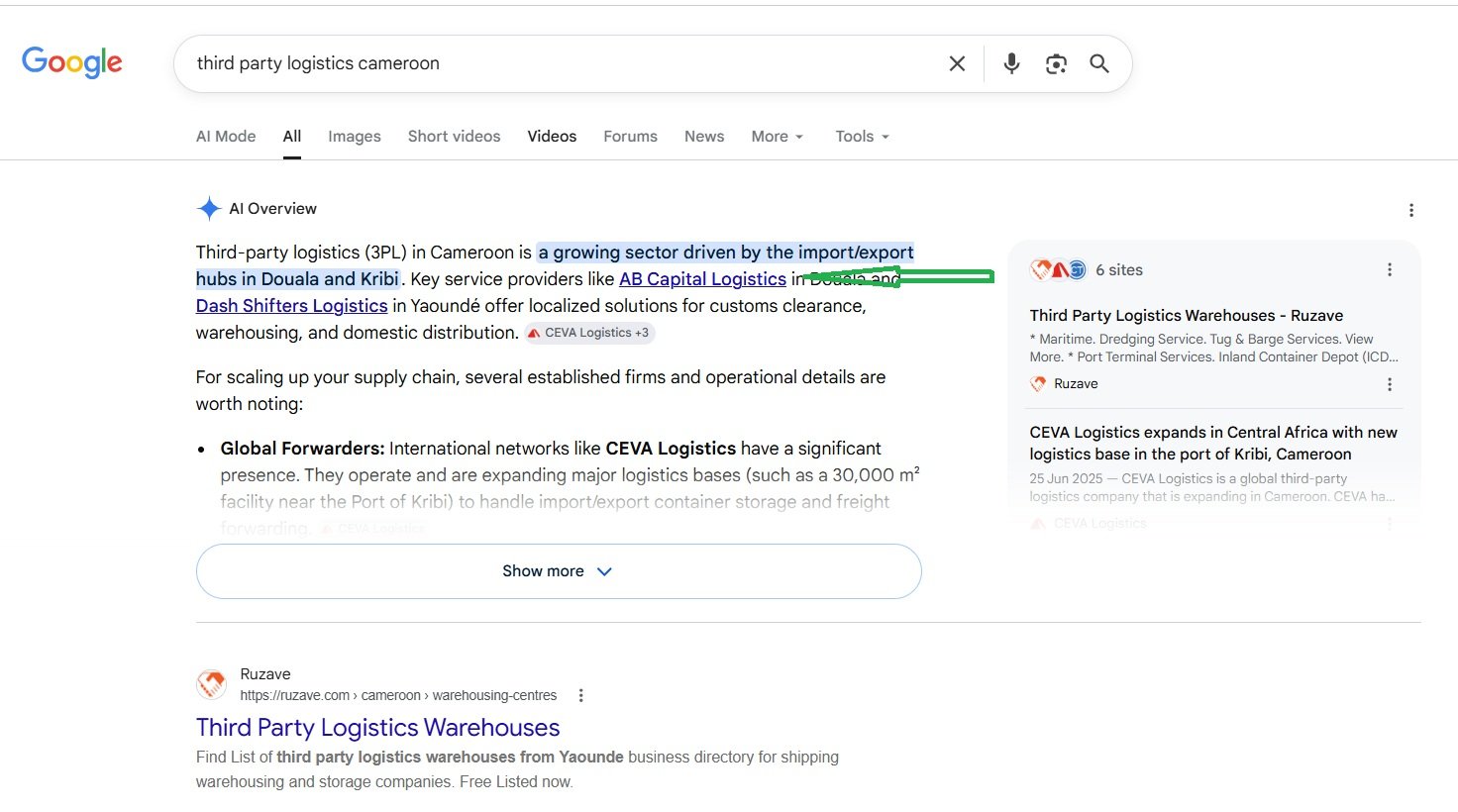Screen dimensions: 1458x812
Task: Click the Ruzave favicon in sources card
Action: (x=1038, y=384)
